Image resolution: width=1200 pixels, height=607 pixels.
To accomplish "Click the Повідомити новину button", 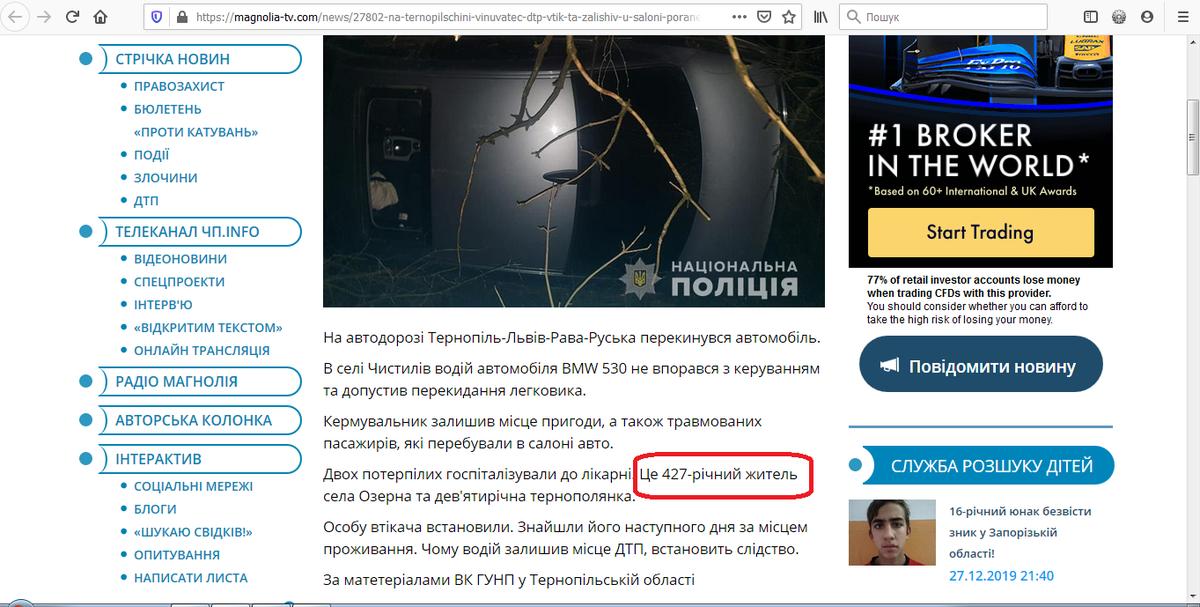I will click(981, 366).
